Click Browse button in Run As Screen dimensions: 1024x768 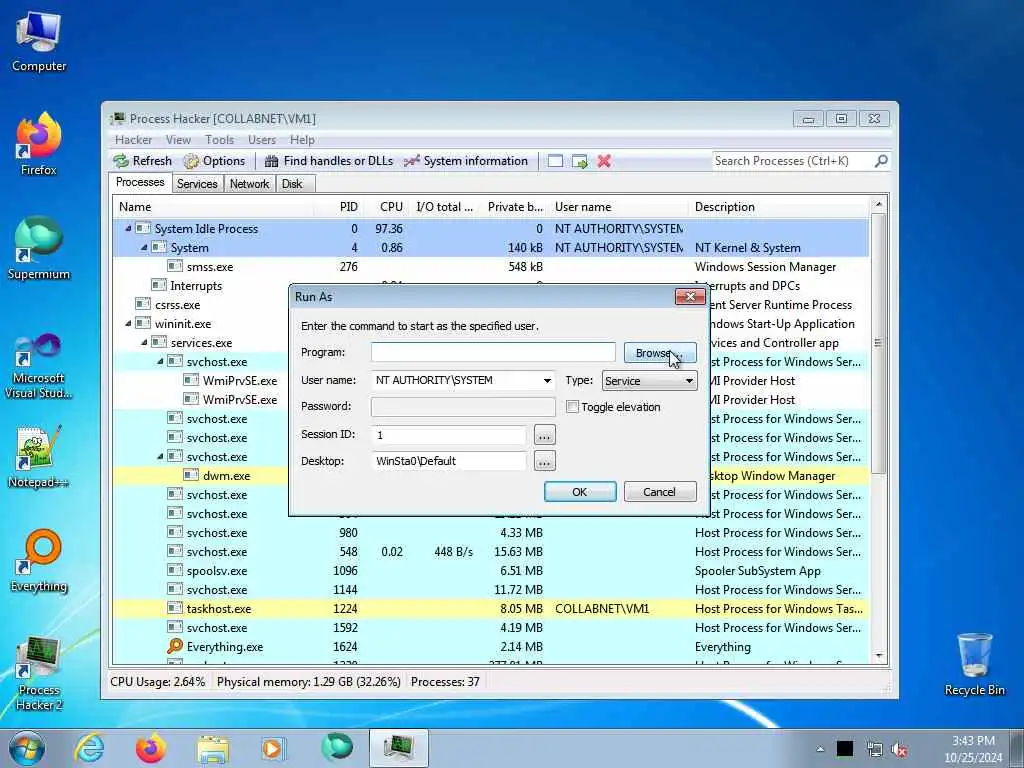pyautogui.click(x=660, y=353)
